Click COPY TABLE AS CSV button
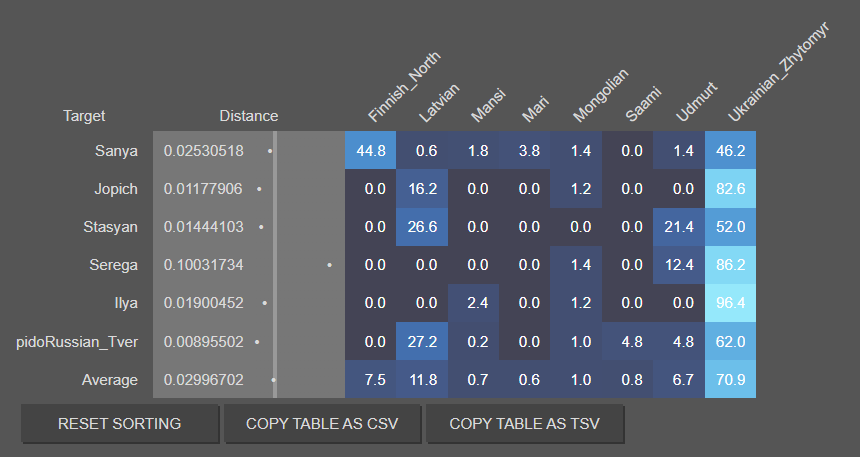Image resolution: width=860 pixels, height=457 pixels. 322,424
